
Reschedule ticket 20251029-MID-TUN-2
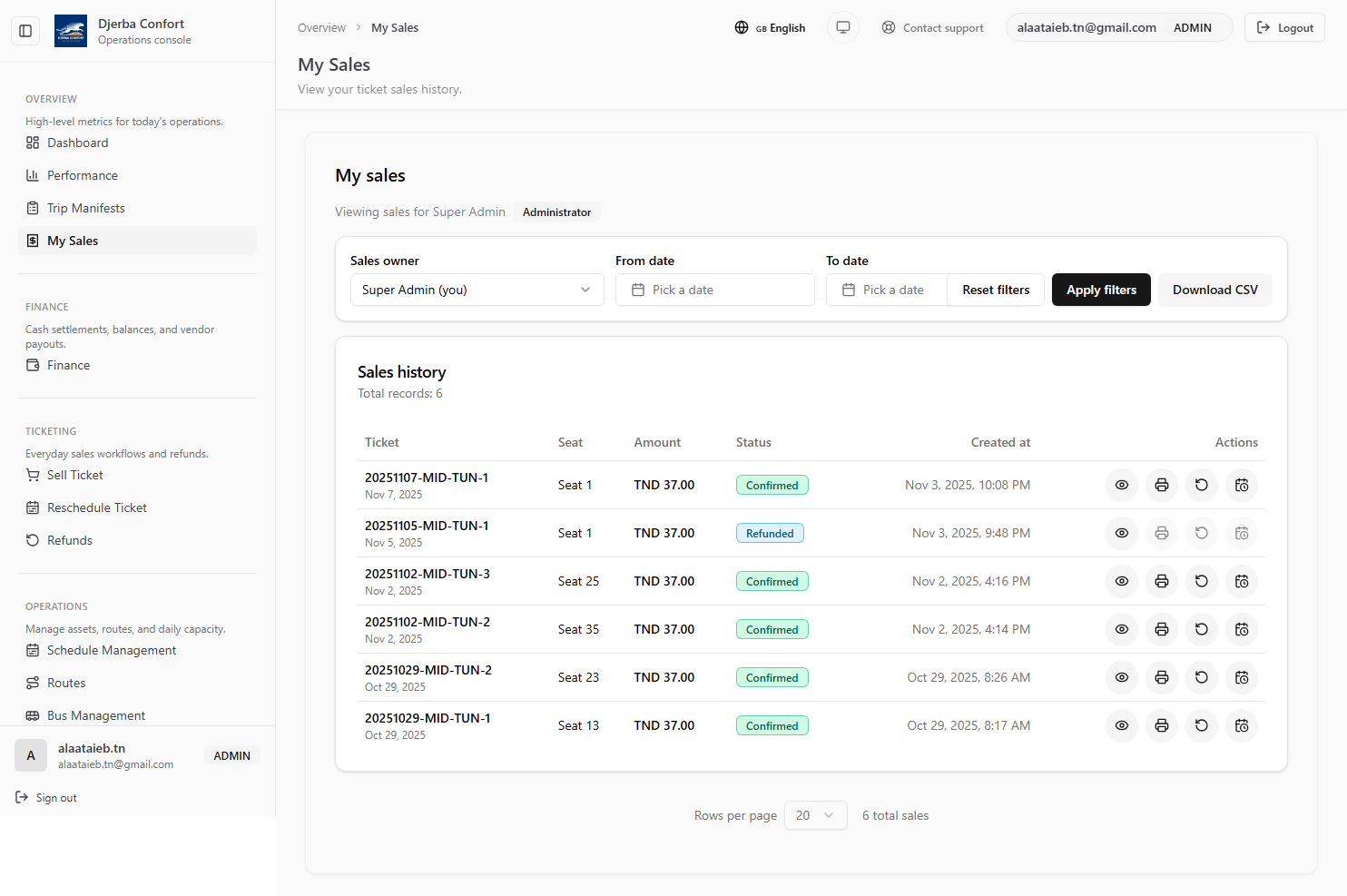(x=1242, y=677)
